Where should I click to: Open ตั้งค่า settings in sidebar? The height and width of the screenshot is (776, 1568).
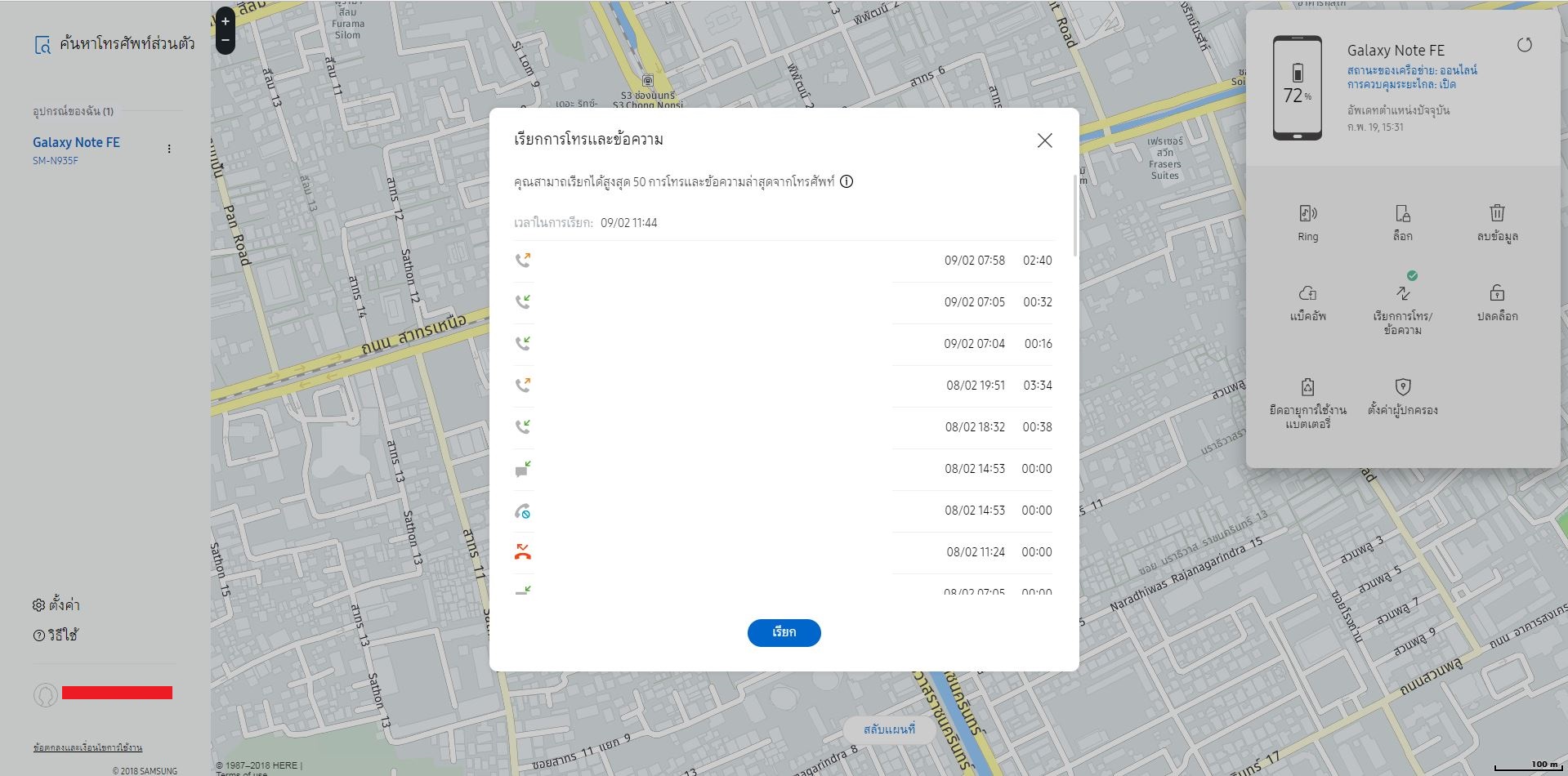(x=56, y=604)
